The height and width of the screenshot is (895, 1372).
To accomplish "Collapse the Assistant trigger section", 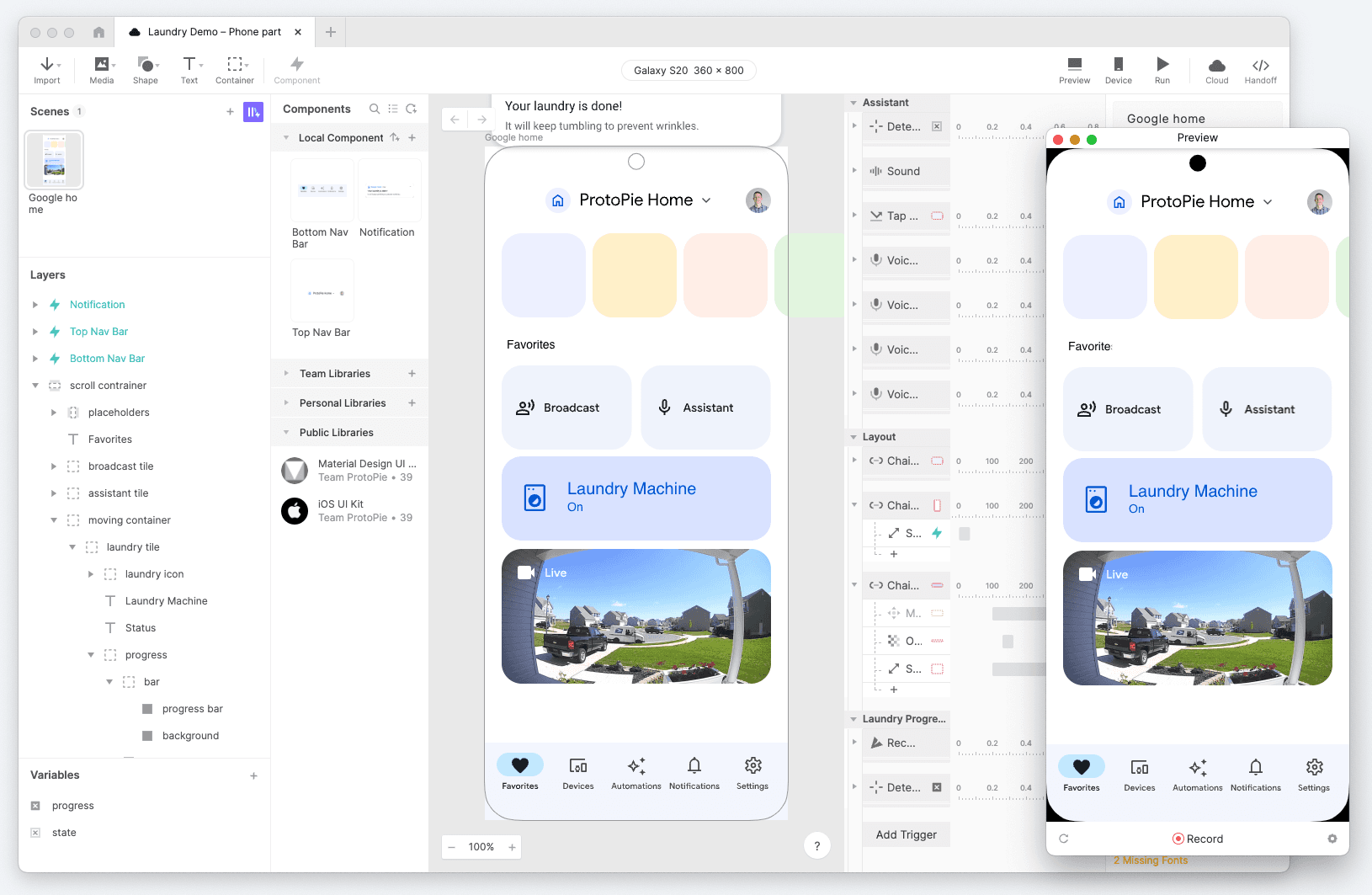I will [x=854, y=102].
